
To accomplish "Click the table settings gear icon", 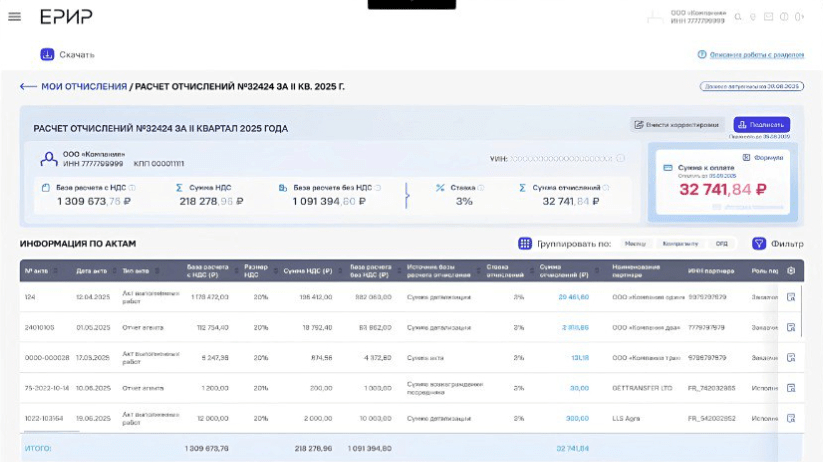I will point(791,271).
